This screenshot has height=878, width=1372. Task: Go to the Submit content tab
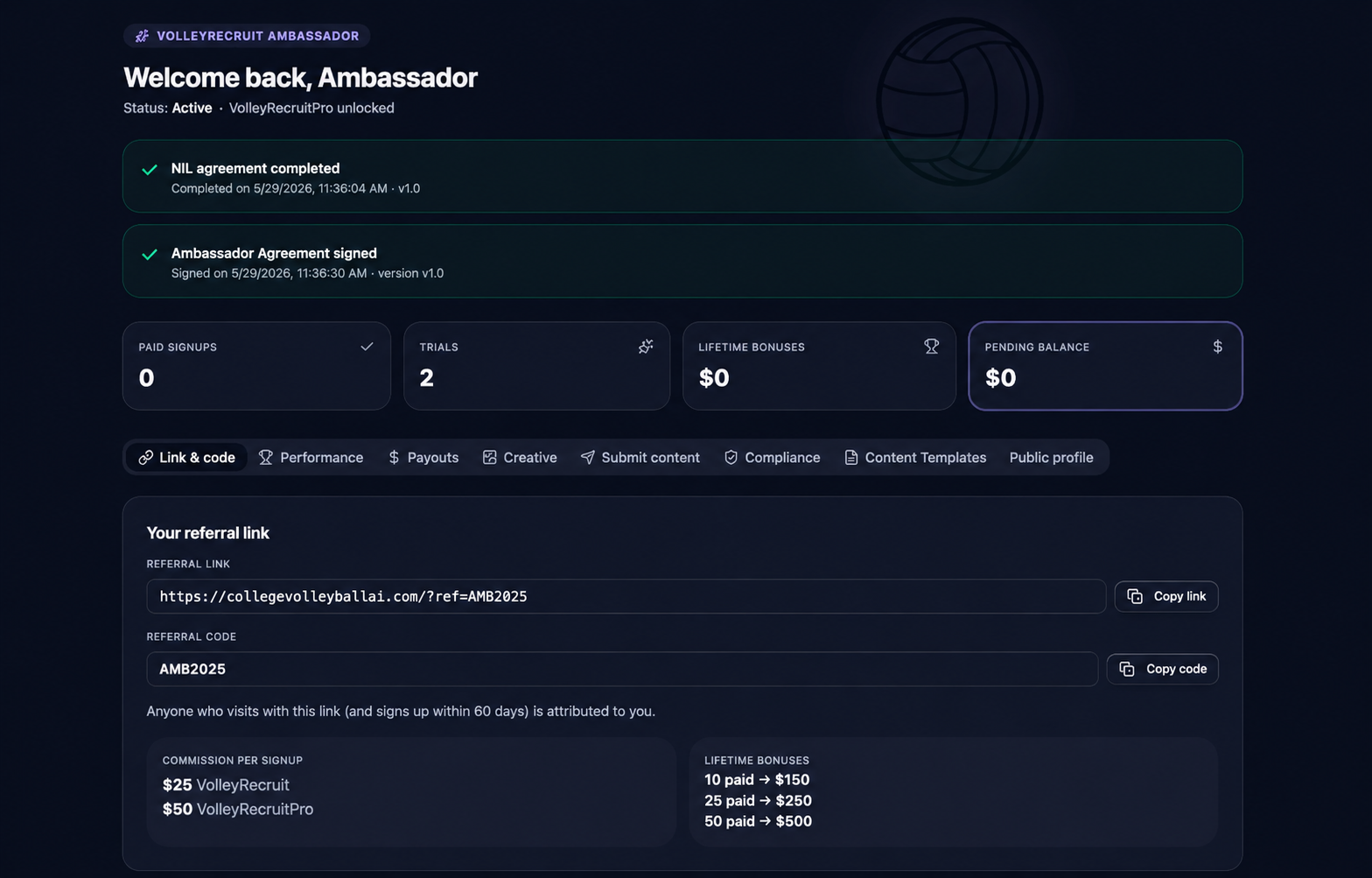pyautogui.click(x=640, y=457)
